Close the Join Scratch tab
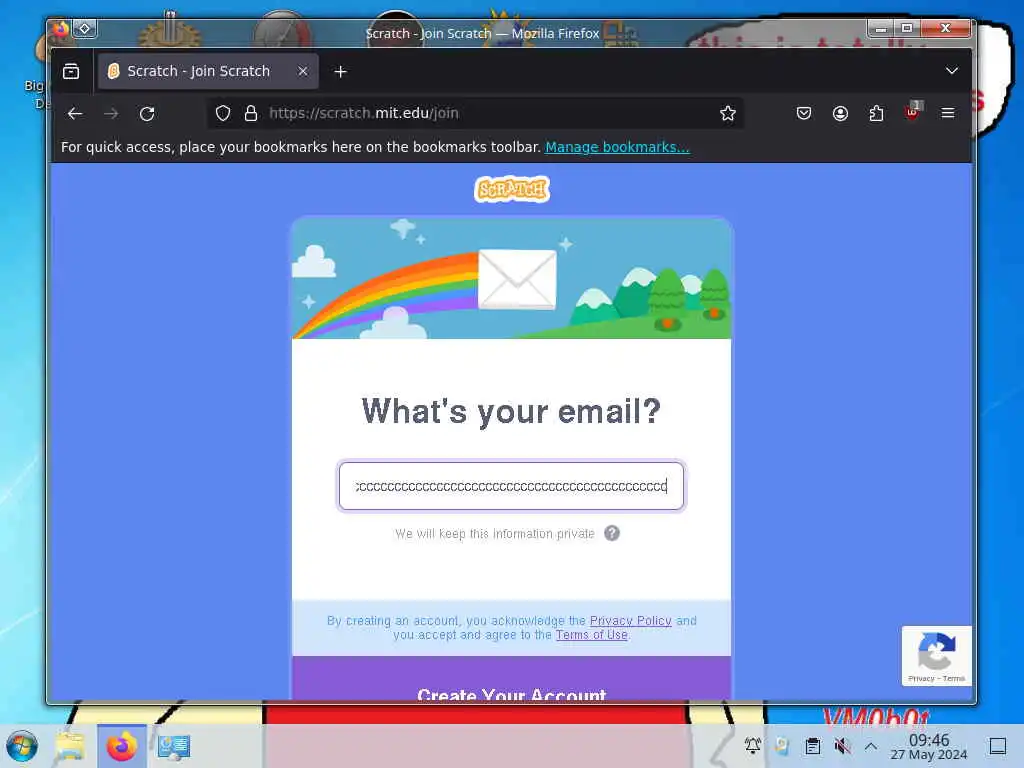Screen dimensions: 1024x768 pyautogui.click(x=302, y=71)
